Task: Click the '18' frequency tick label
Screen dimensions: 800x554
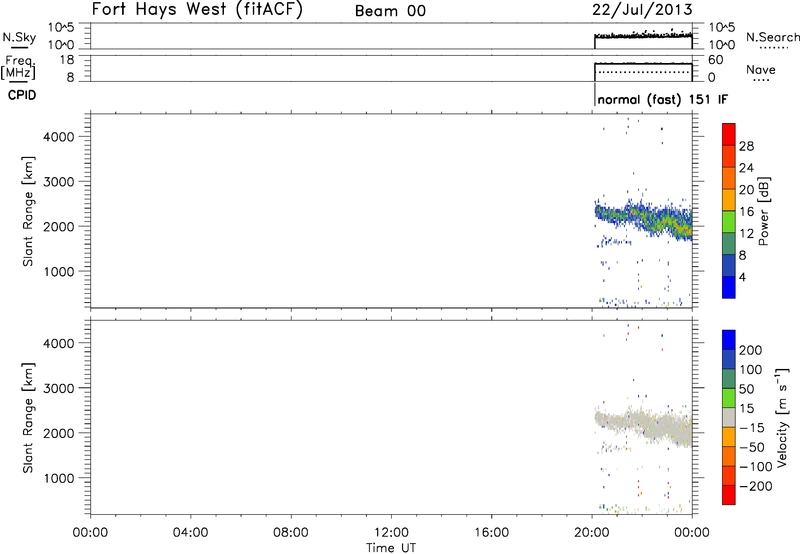Action: 66,60
